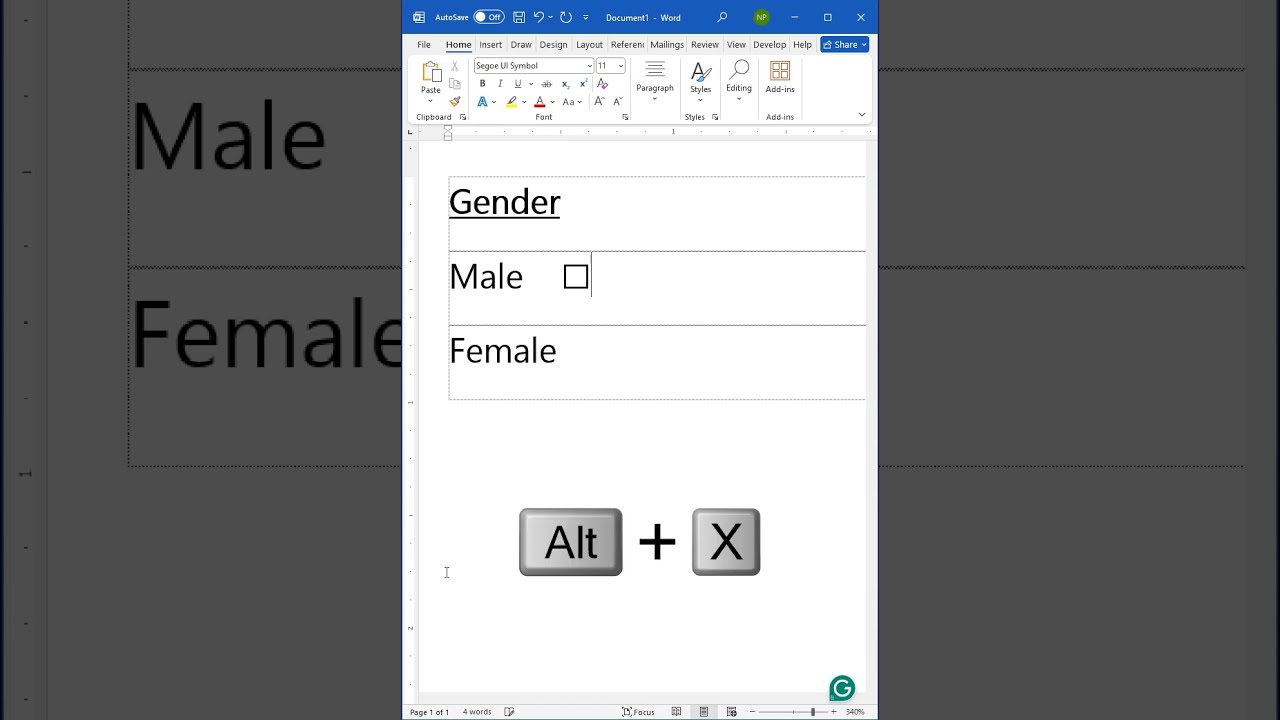Enable Focus mode in the status bar
Image resolution: width=1280 pixels, height=720 pixels.
pos(638,712)
